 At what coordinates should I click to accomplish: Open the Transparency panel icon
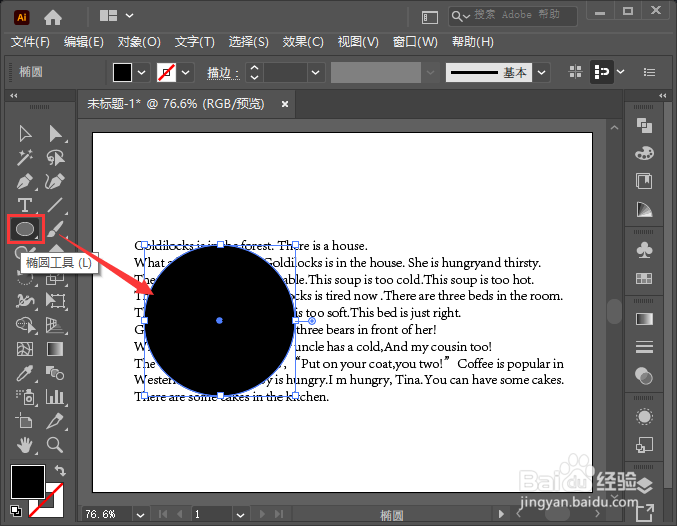click(644, 376)
